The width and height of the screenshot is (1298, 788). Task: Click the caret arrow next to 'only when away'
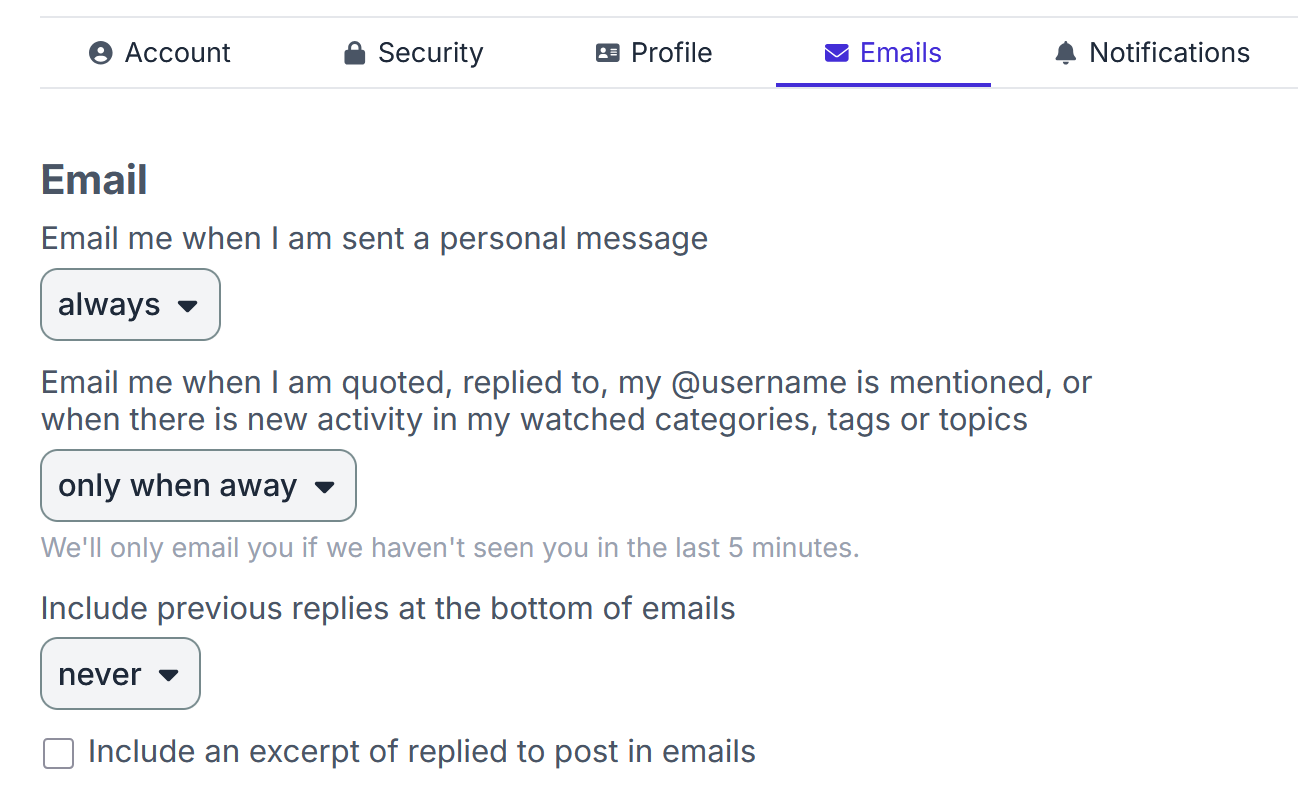(x=323, y=487)
